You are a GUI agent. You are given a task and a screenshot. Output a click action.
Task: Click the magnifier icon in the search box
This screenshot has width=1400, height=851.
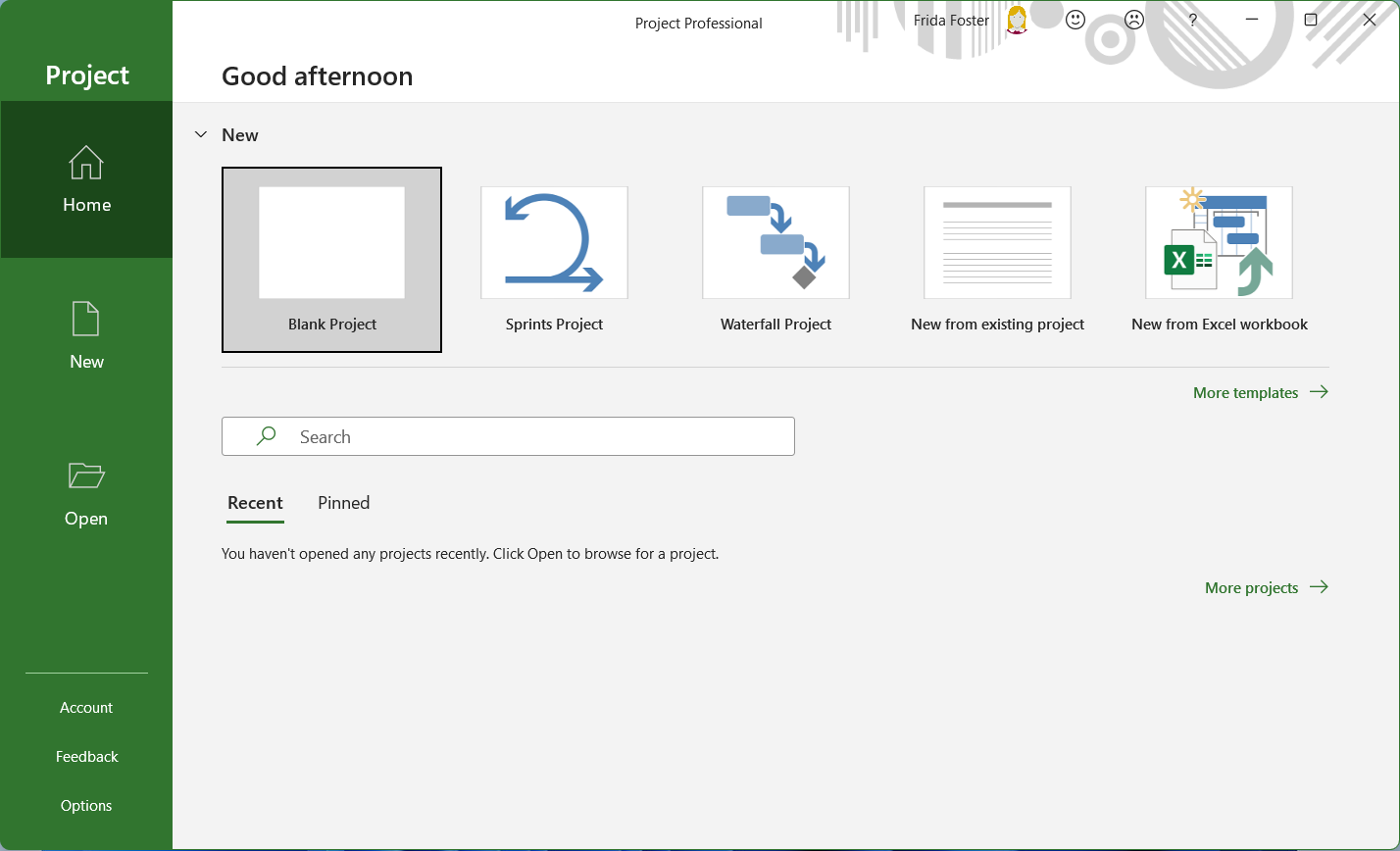266,436
